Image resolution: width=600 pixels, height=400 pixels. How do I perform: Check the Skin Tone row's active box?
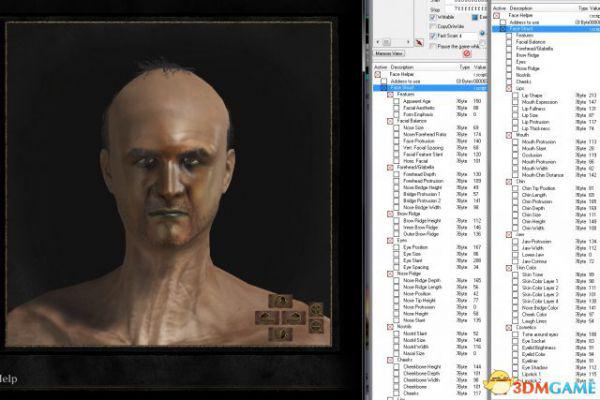515,275
